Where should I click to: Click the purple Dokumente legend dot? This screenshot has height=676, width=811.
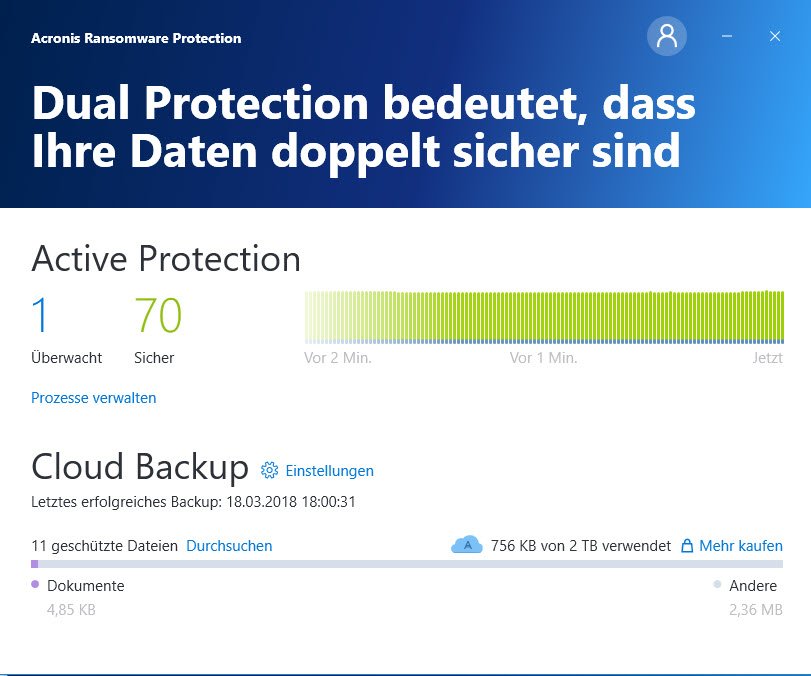(x=35, y=585)
